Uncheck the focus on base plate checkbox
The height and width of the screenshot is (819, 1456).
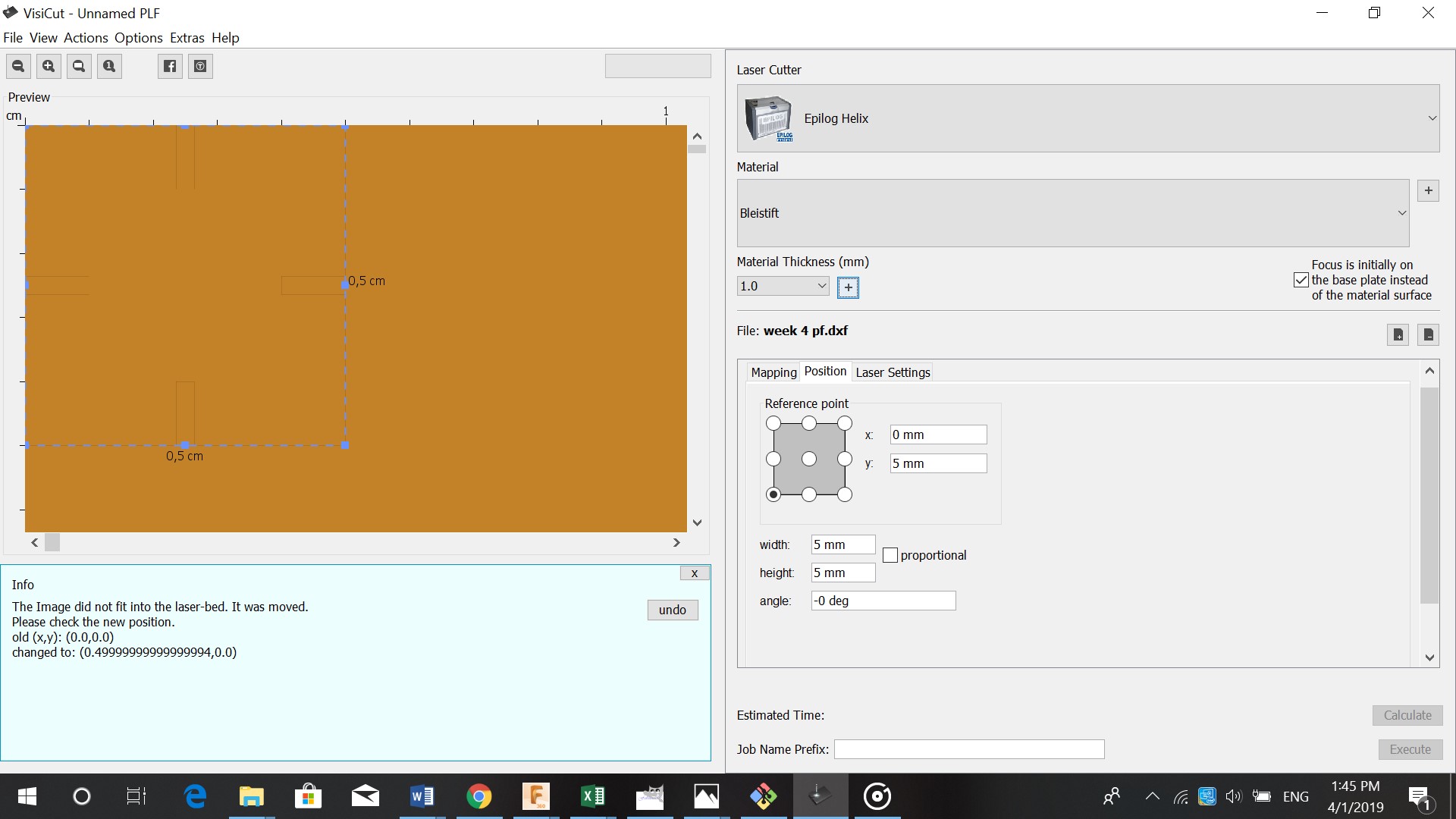pyautogui.click(x=1301, y=280)
